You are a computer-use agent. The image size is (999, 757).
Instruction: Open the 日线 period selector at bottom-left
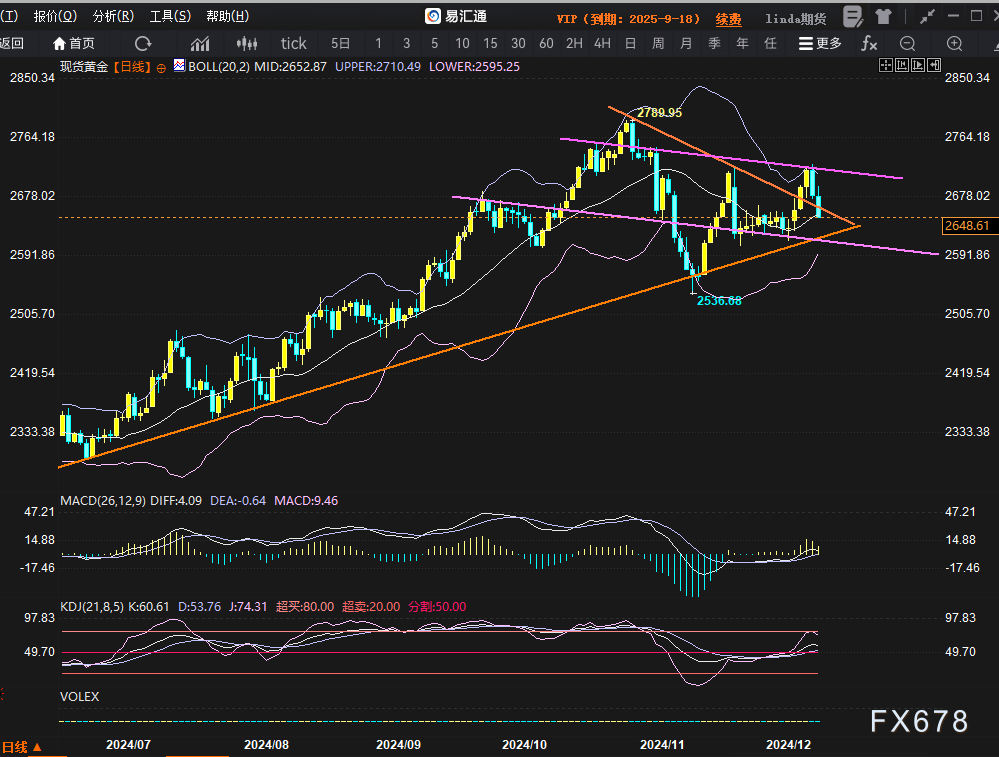(22, 746)
